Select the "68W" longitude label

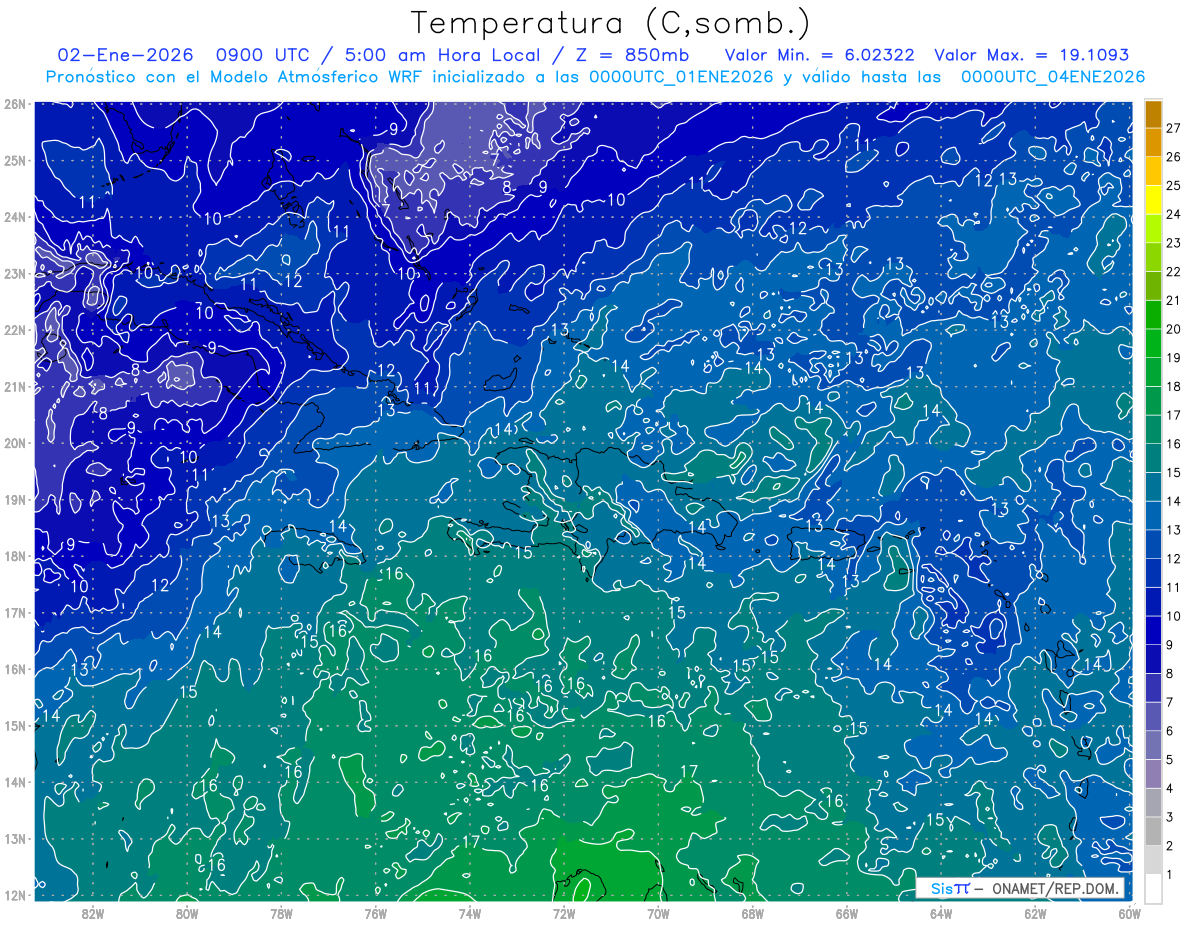pyautogui.click(x=752, y=913)
